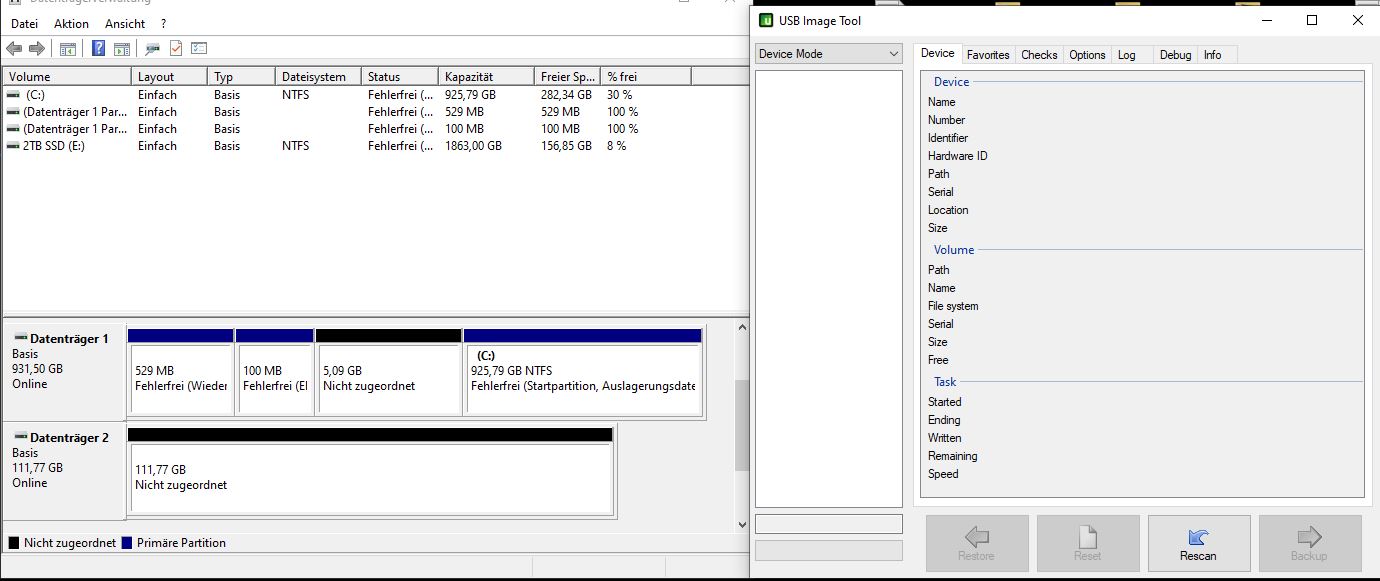Click the 1863,00 GB capacity cell
Image resolution: width=1380 pixels, height=581 pixels.
(x=473, y=146)
